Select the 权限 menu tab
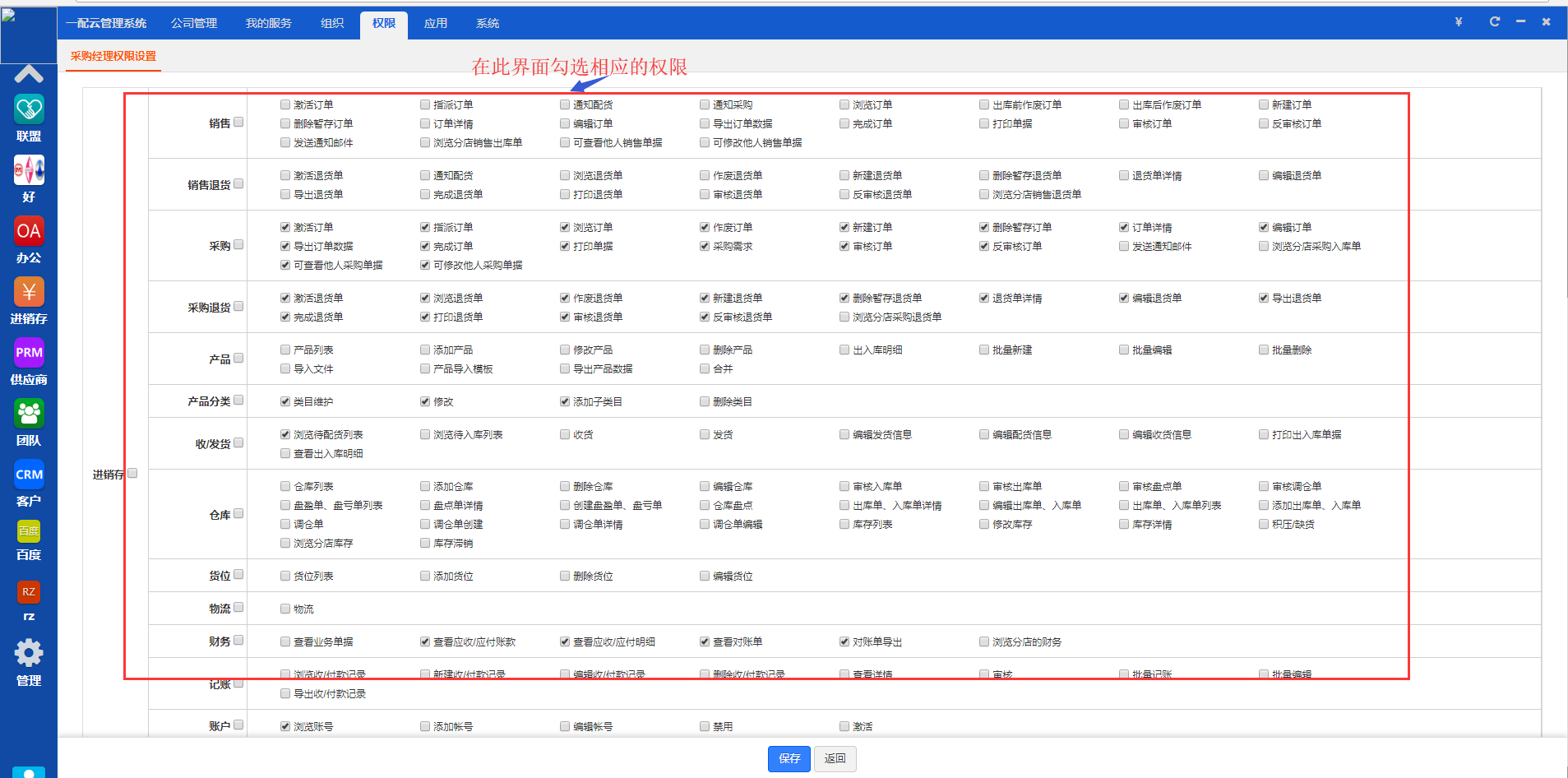This screenshot has height=778, width=1568. click(384, 24)
